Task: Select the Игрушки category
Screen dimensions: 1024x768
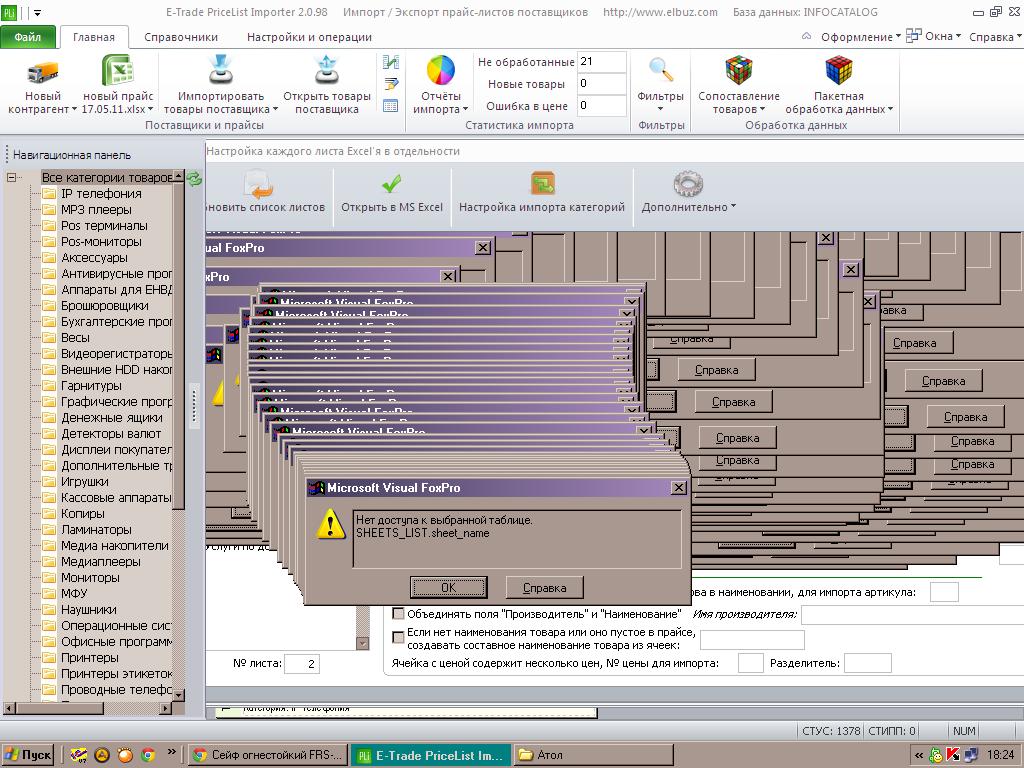Action: [x=85, y=482]
